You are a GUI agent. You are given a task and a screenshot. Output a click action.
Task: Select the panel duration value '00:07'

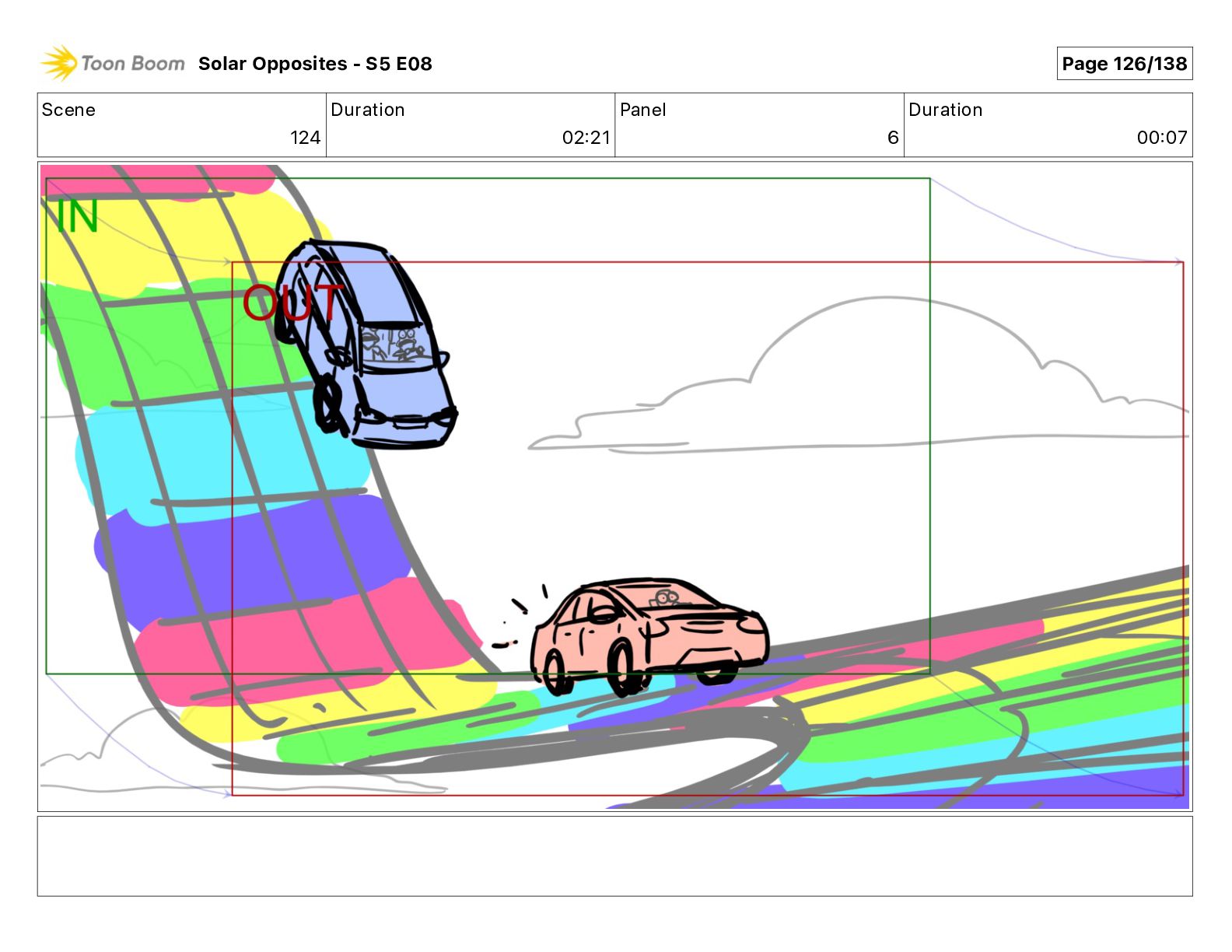pyautogui.click(x=1162, y=138)
